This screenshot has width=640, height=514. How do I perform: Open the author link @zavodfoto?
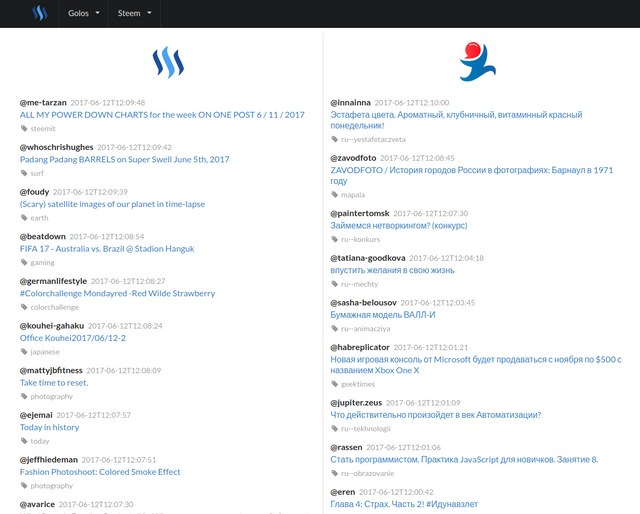click(x=353, y=158)
